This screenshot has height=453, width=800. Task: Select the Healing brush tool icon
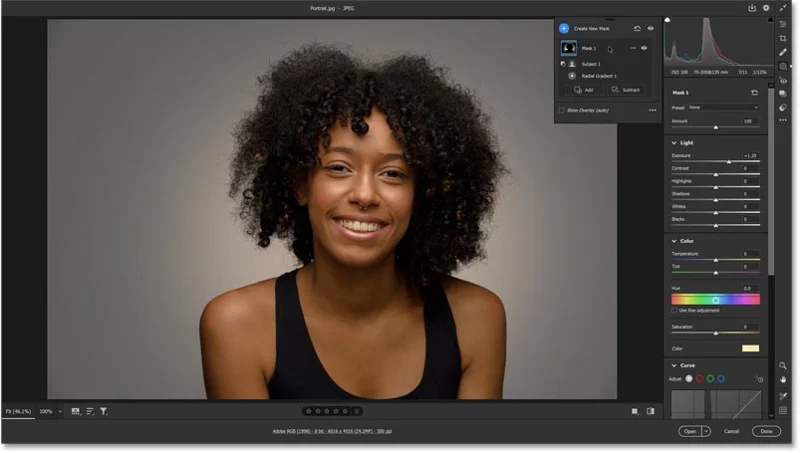coord(783,52)
